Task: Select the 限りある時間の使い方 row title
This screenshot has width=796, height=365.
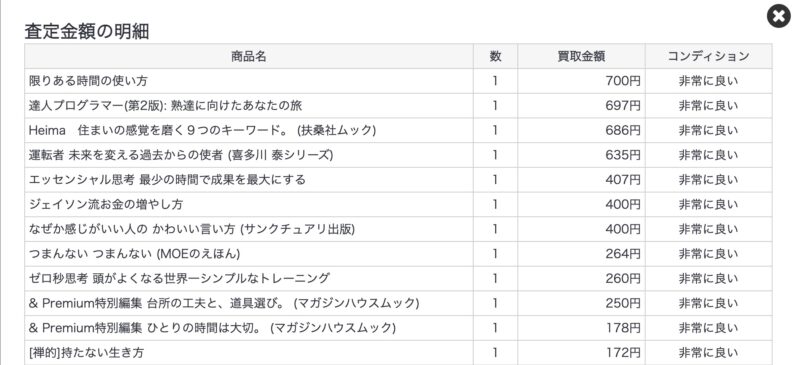Action: [x=88, y=81]
